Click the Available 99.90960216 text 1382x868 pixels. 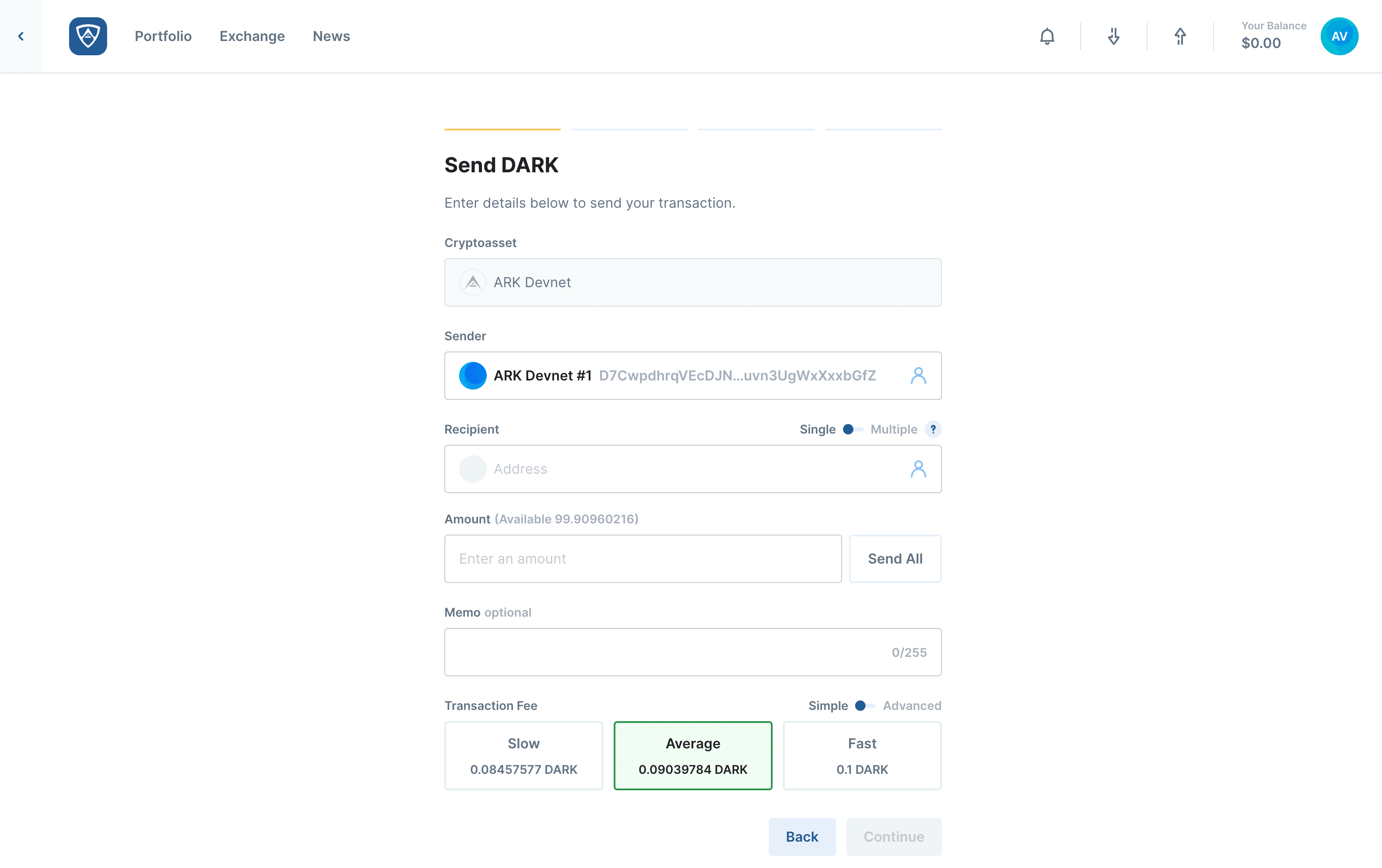coord(567,519)
